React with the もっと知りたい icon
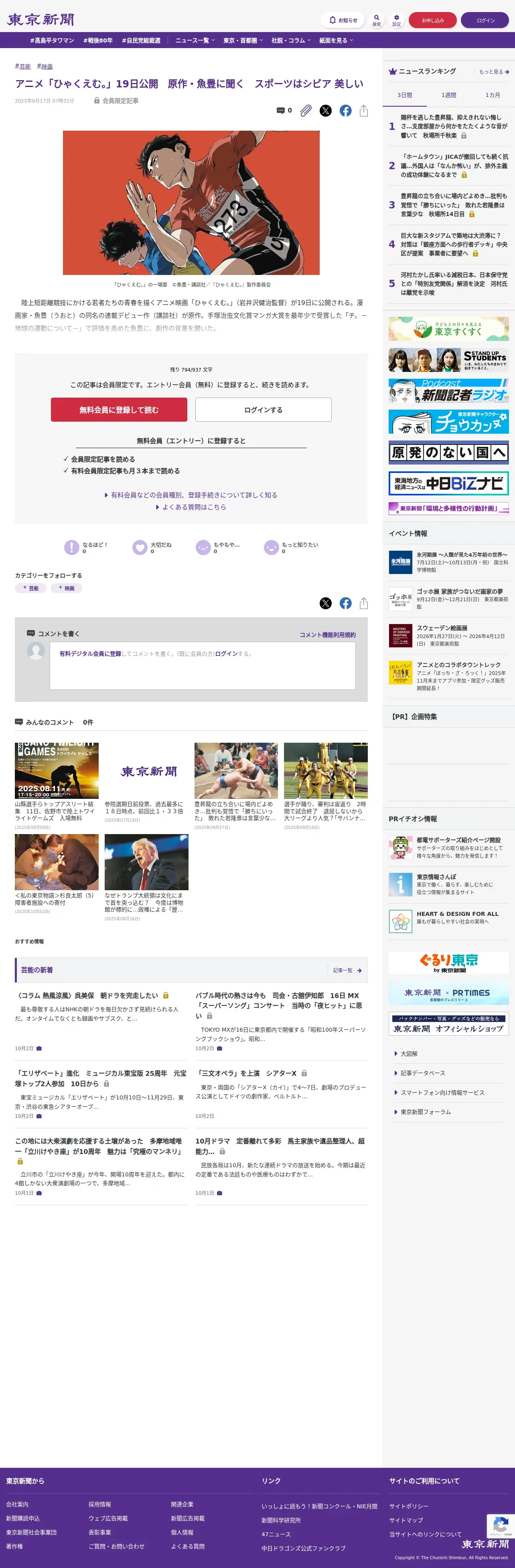515x1568 pixels. 271,547
